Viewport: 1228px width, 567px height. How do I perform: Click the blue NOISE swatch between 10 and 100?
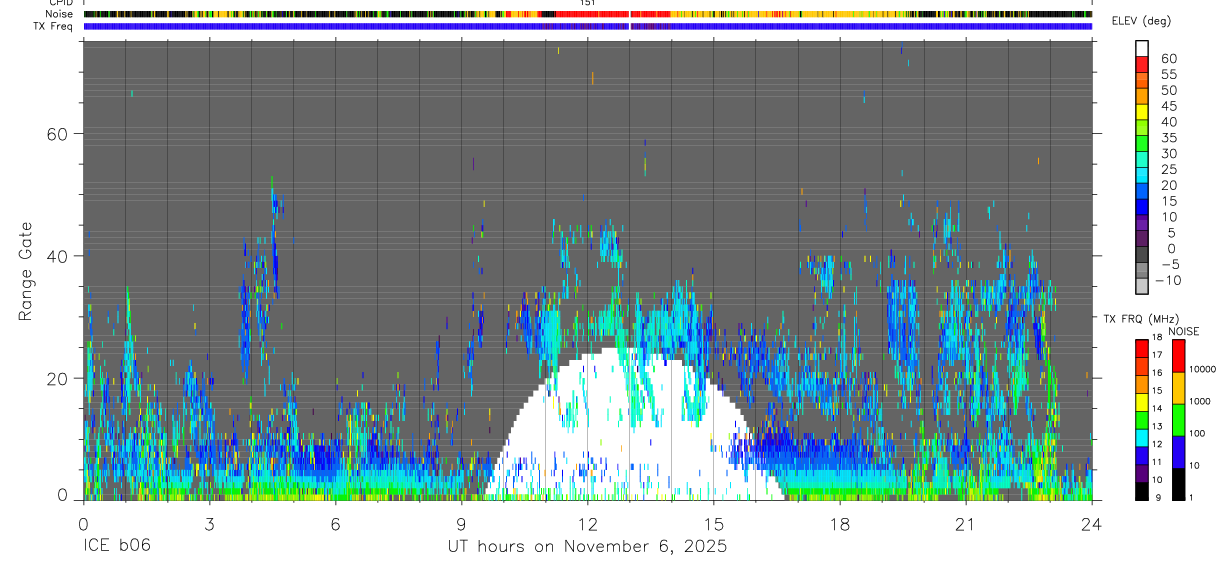pos(1178,452)
